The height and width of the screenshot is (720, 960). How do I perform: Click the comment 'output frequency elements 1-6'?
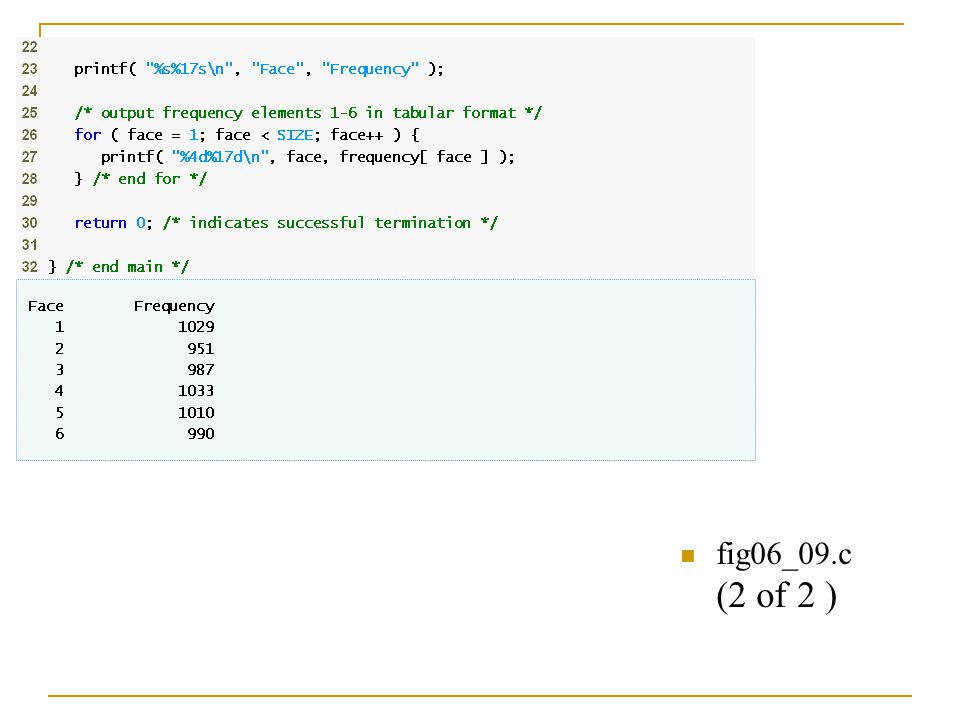[x=308, y=113]
